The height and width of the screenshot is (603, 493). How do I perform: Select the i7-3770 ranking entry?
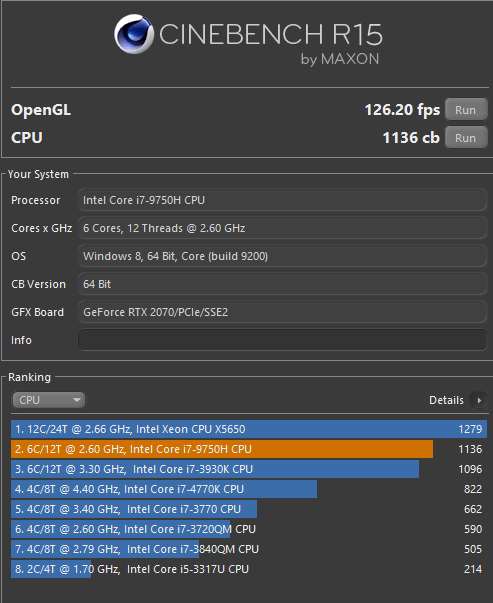[x=249, y=509]
